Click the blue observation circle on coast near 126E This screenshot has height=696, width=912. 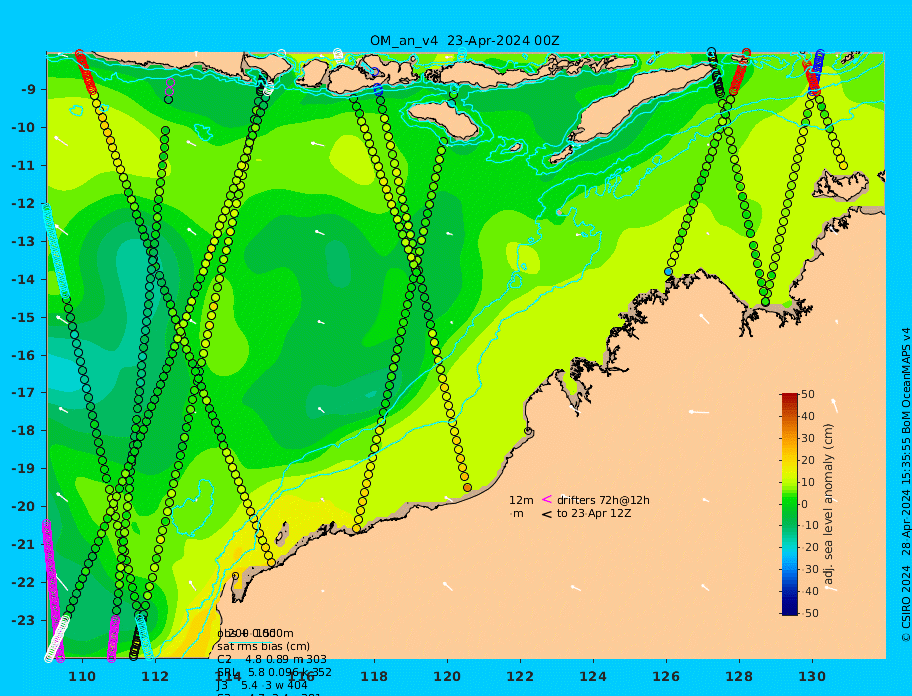pyautogui.click(x=668, y=272)
